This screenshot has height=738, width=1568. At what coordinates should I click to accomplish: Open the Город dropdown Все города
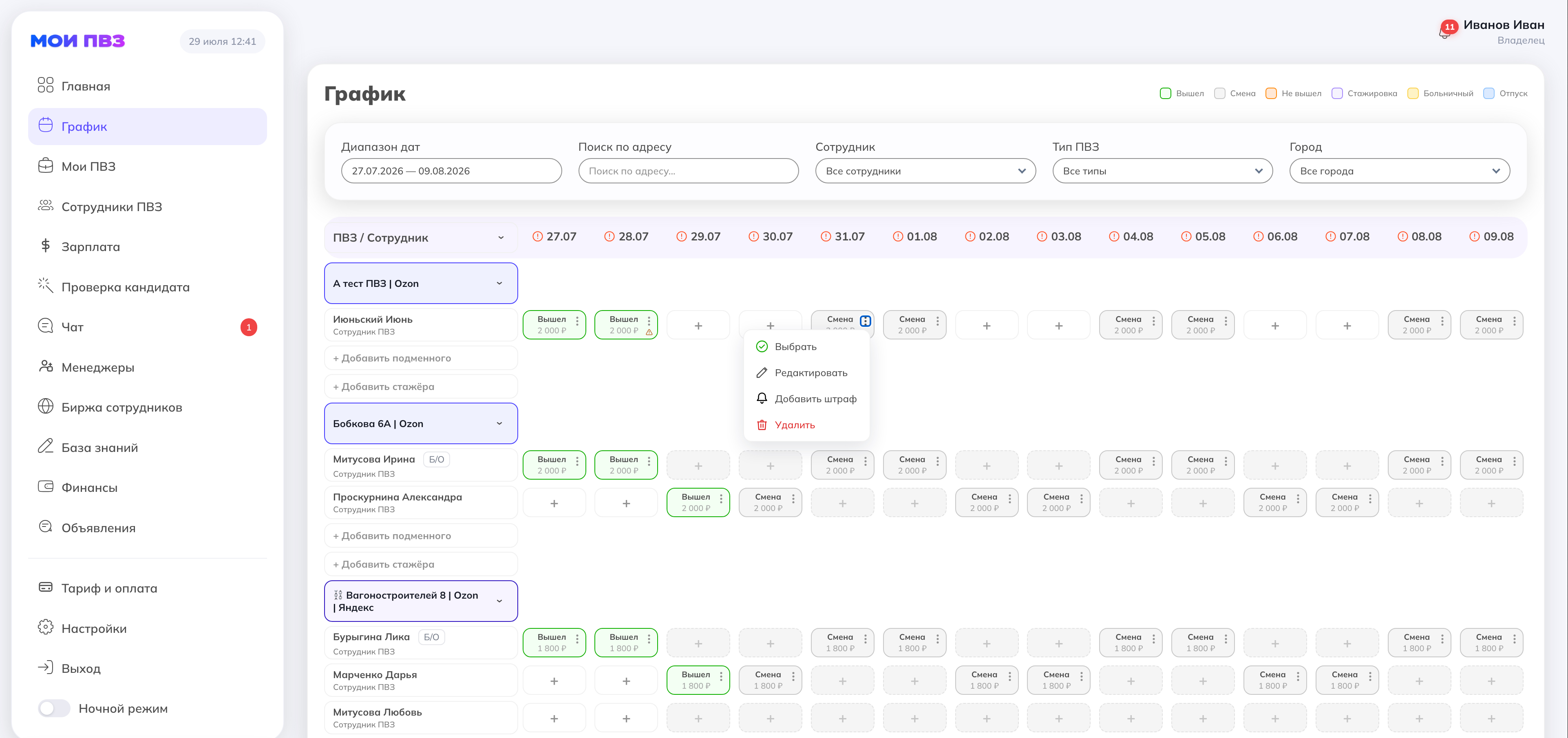[x=1399, y=171]
